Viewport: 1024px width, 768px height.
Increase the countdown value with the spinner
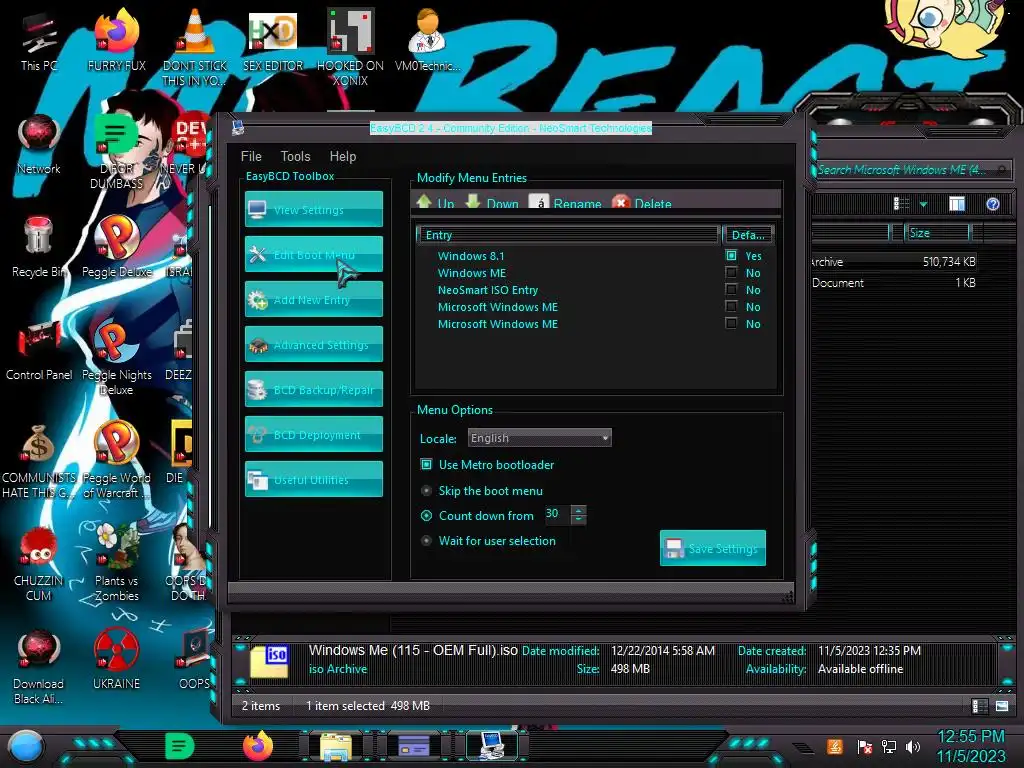point(579,510)
